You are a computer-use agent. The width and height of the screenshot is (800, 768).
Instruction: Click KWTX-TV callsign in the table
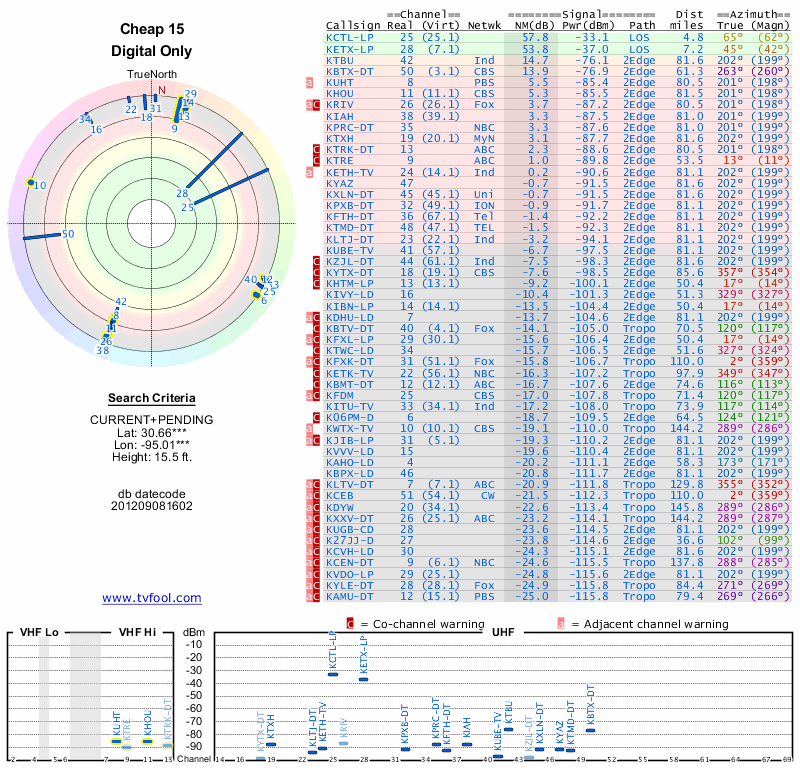pyautogui.click(x=349, y=429)
